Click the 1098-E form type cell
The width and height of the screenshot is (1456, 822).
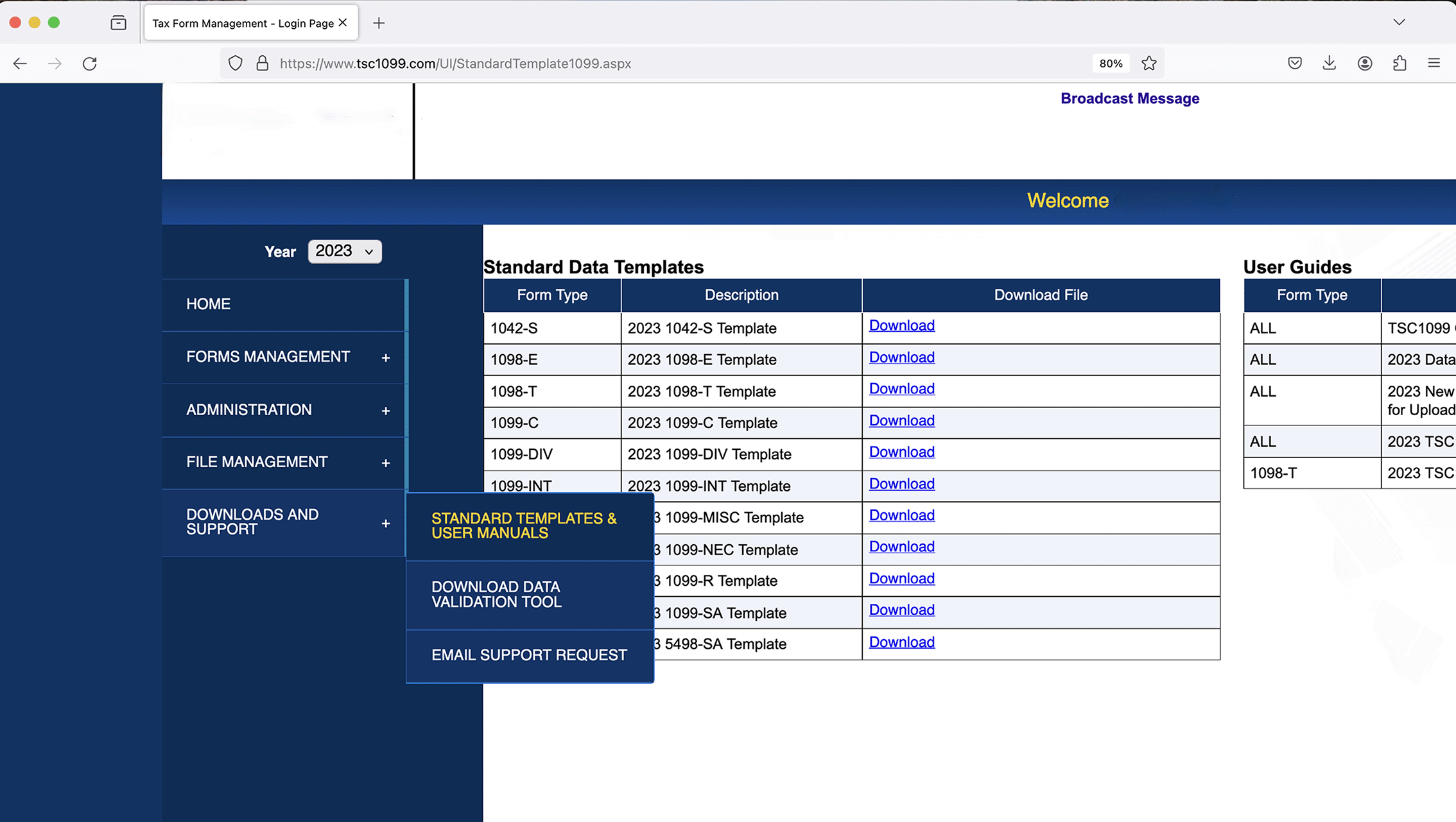552,359
